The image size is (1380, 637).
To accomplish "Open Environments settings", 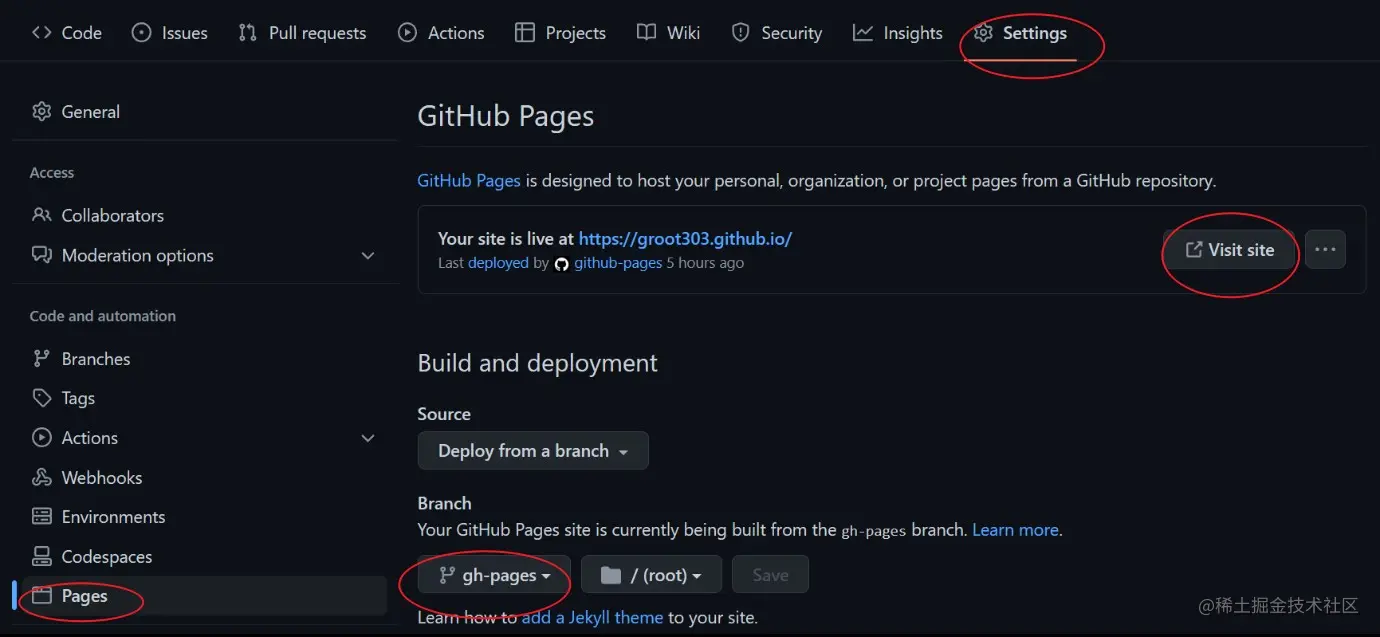I will click(204, 517).
